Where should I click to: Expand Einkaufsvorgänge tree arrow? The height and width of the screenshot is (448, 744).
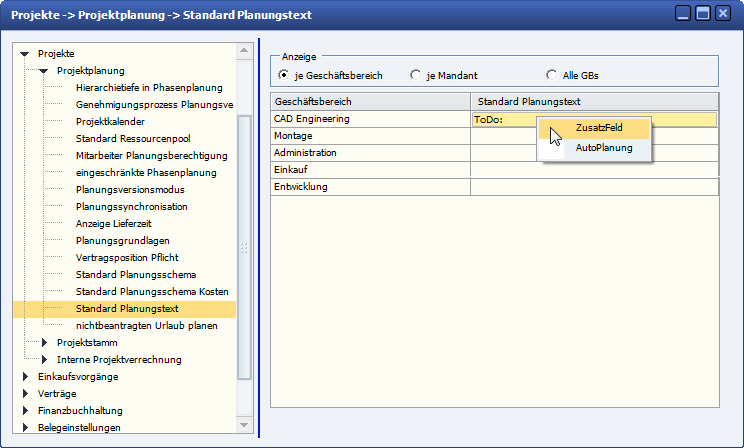pyautogui.click(x=24, y=377)
